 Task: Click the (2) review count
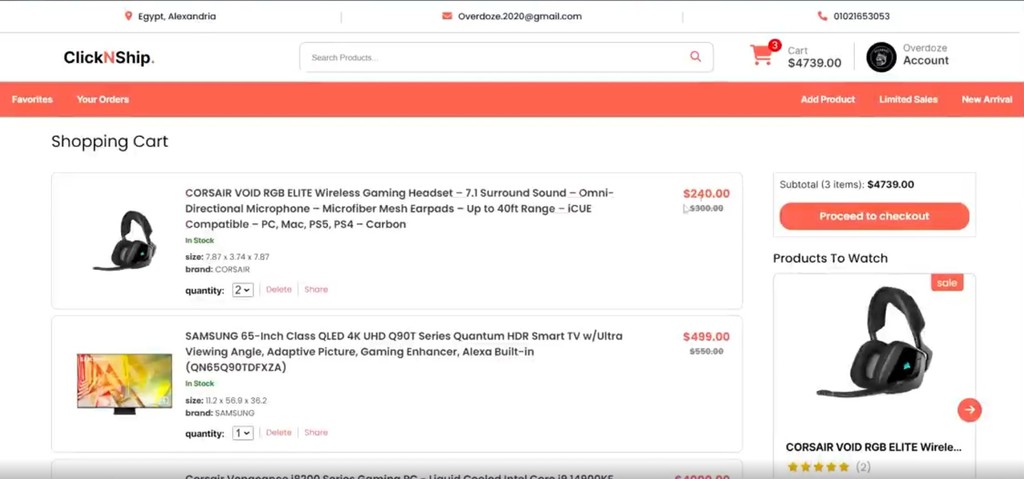point(863,467)
